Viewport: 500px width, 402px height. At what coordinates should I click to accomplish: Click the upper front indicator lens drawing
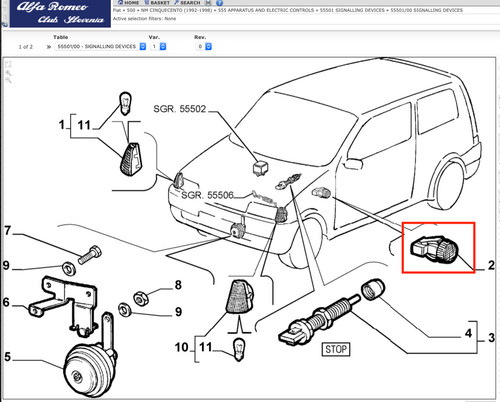[130, 159]
